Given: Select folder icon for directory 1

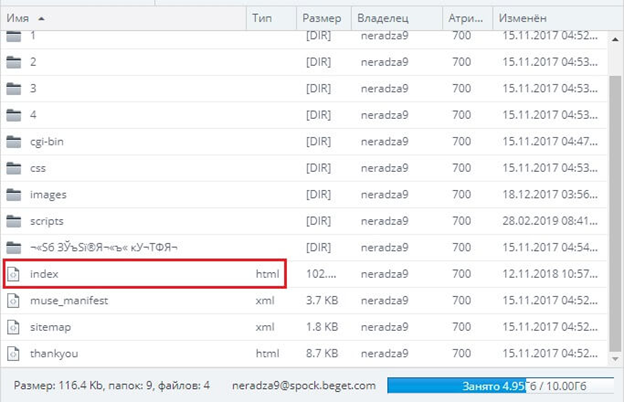Looking at the screenshot, I should [14, 36].
